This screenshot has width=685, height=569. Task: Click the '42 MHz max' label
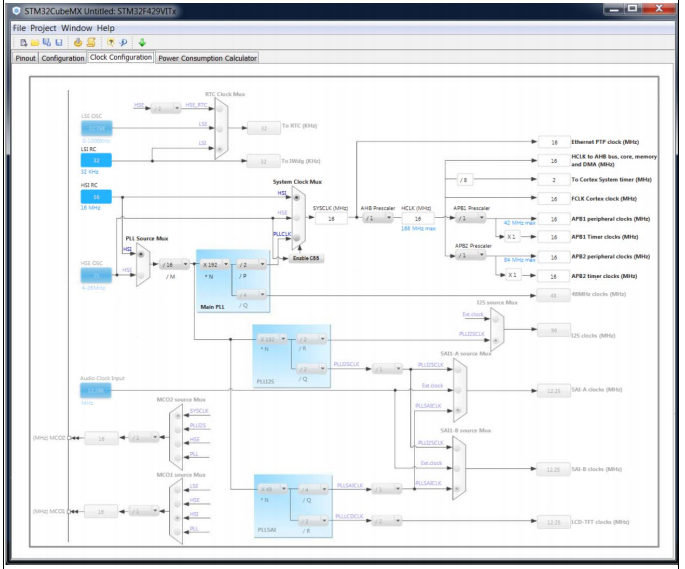(519, 223)
